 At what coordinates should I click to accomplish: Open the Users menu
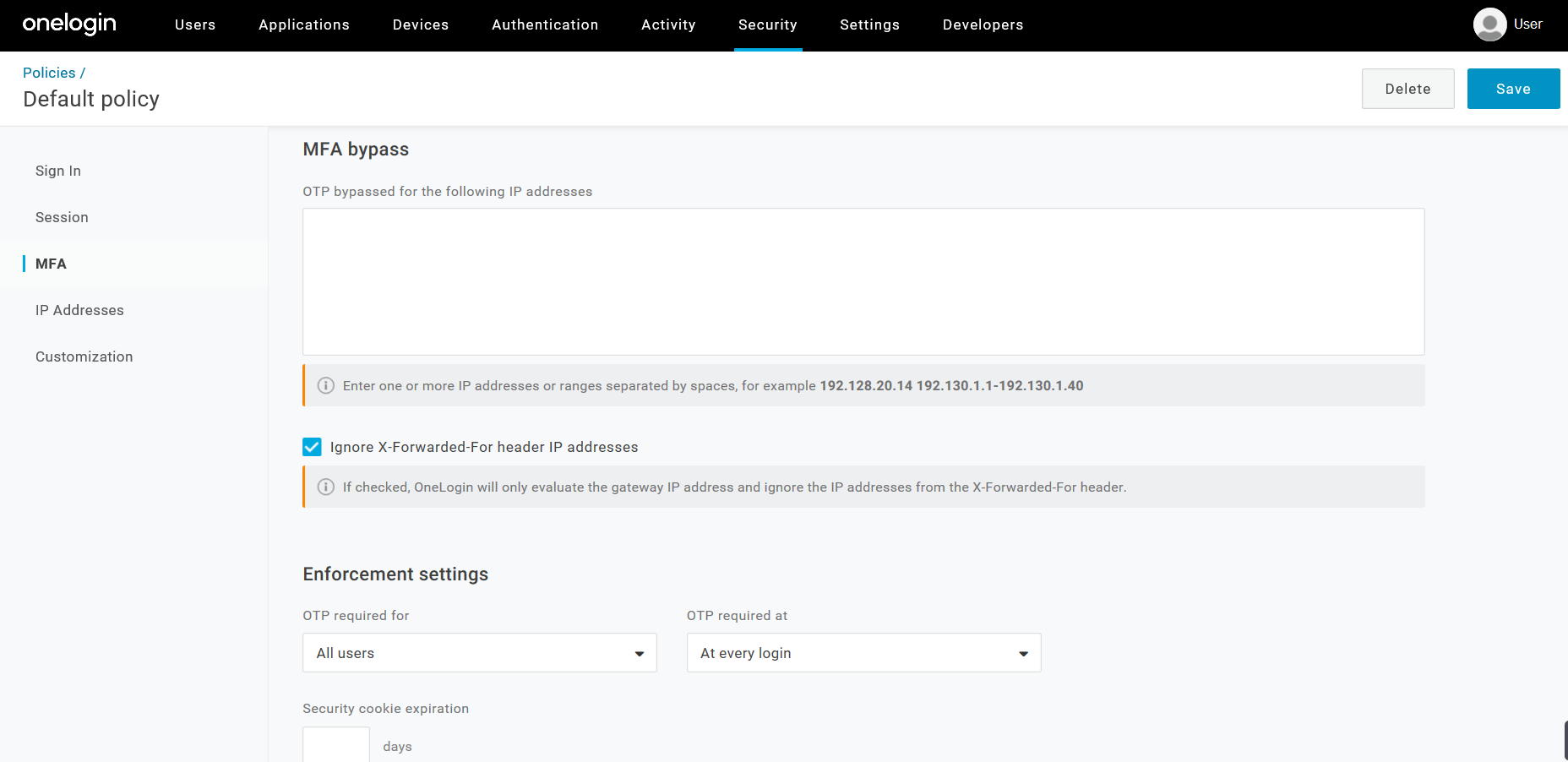click(195, 25)
